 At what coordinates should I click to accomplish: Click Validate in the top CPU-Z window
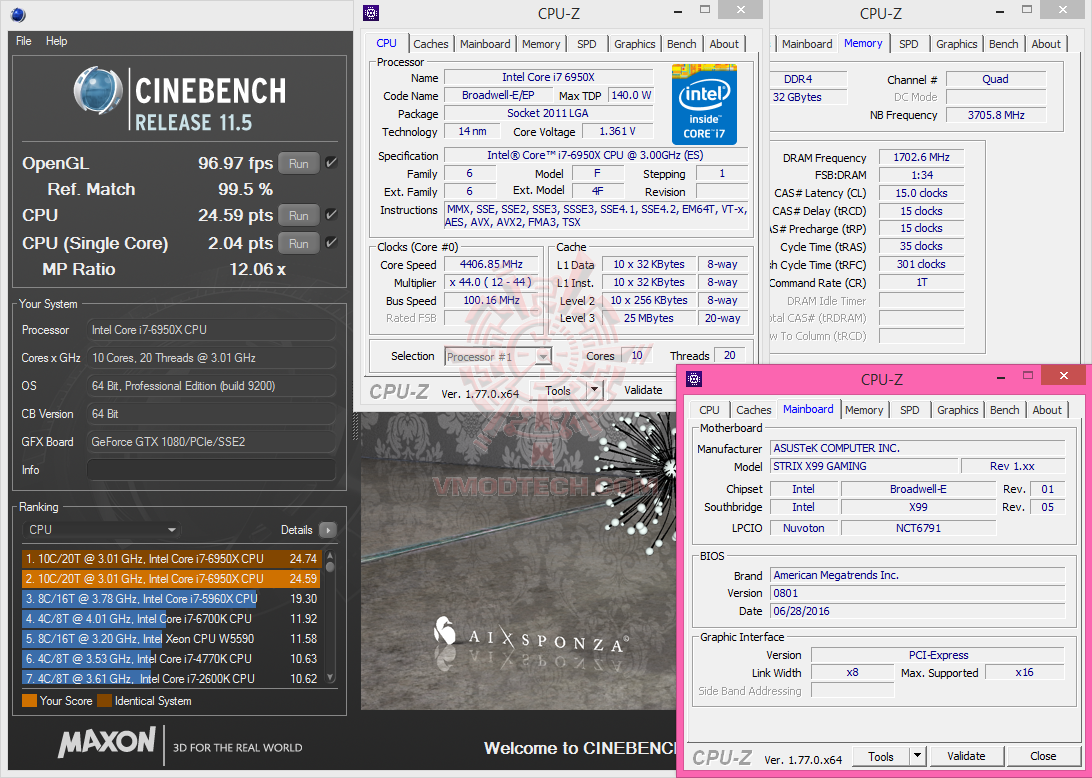(643, 390)
